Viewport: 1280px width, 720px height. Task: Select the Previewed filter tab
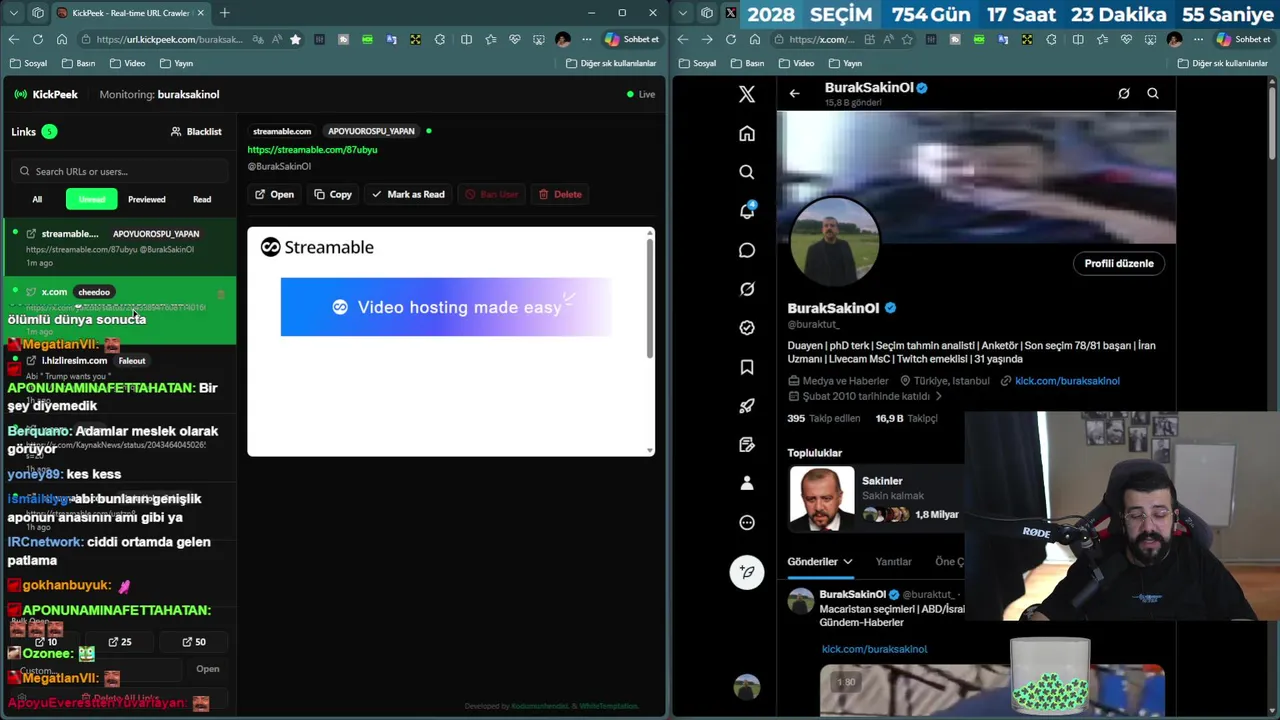(x=147, y=199)
